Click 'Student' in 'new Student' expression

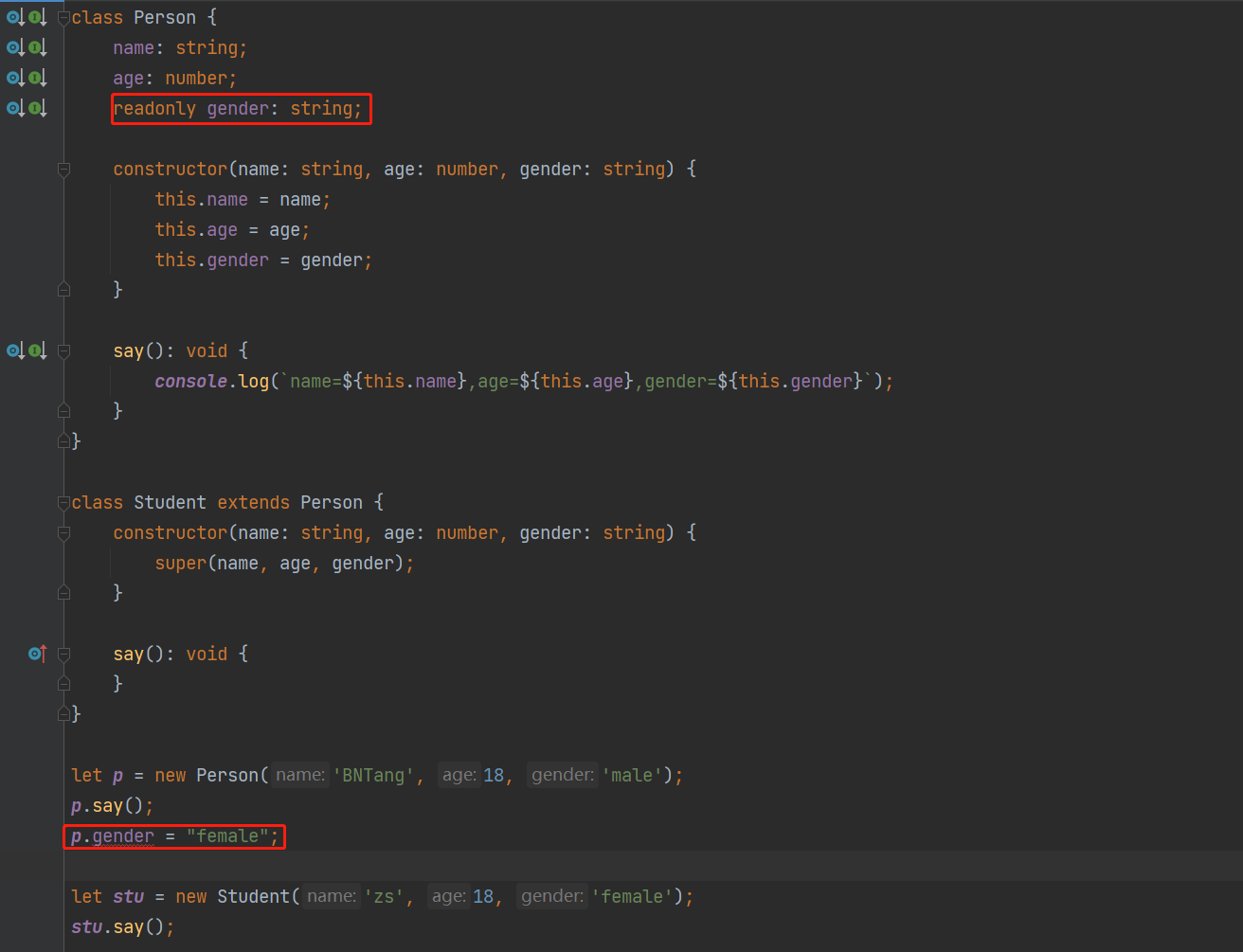[x=254, y=896]
